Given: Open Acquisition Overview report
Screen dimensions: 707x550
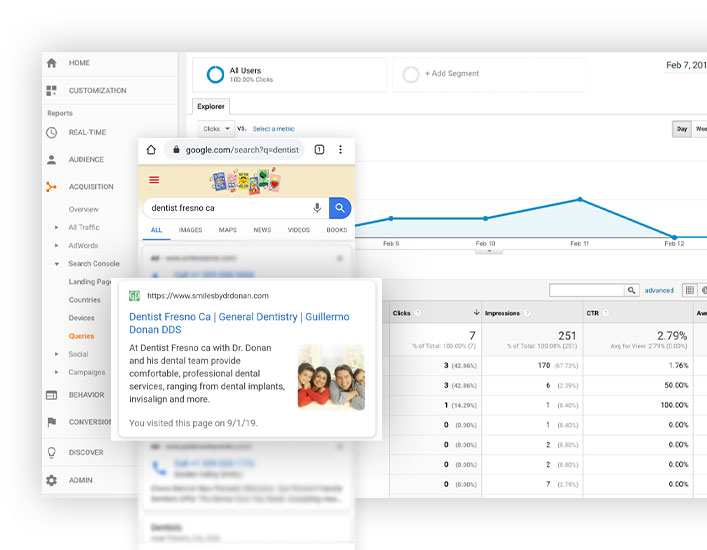Looking at the screenshot, I should (x=83, y=210).
